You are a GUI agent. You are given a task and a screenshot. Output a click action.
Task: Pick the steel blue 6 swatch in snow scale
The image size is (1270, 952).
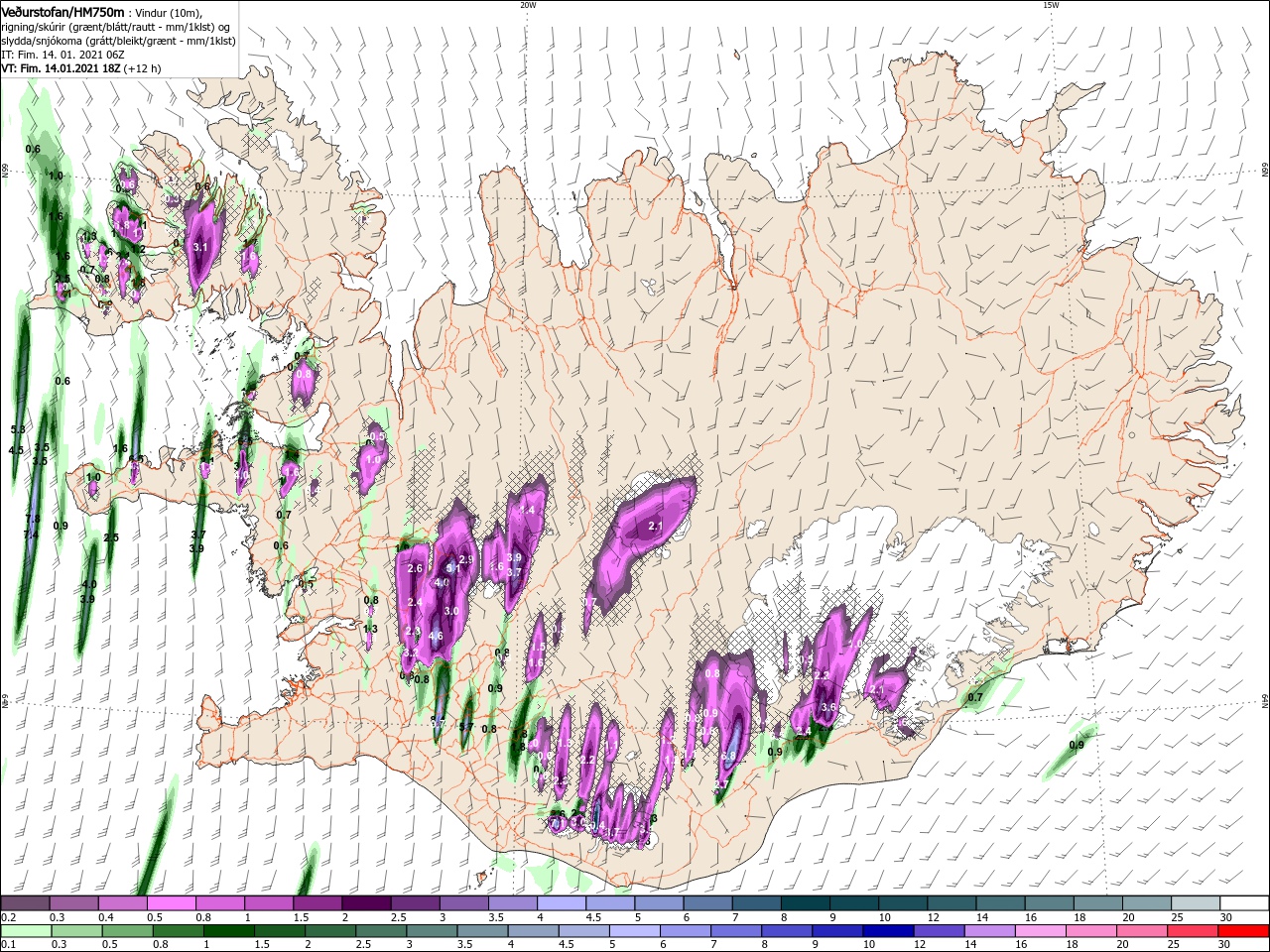point(707,903)
